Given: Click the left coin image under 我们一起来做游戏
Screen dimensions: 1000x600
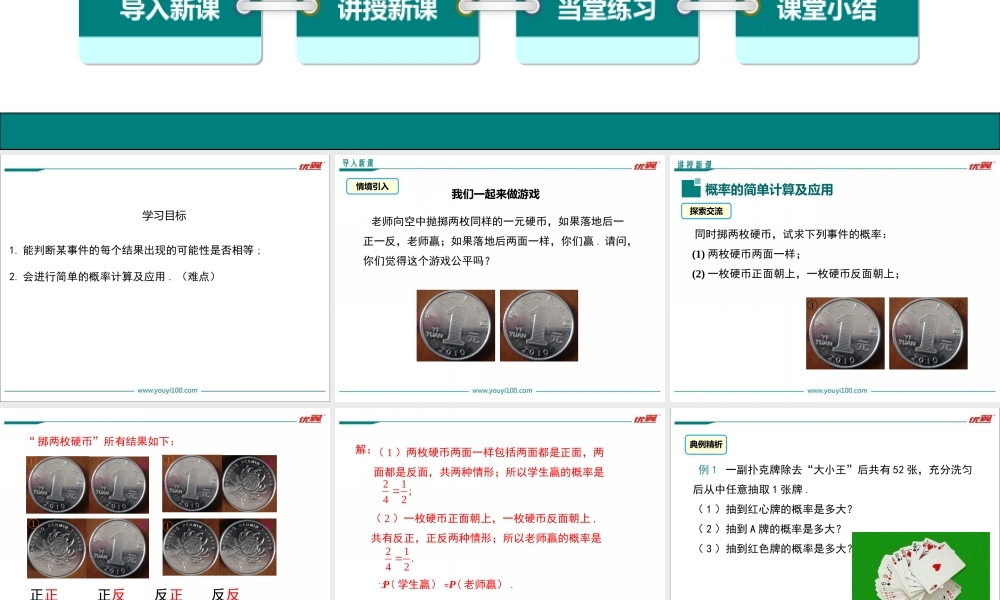Looking at the screenshot, I should click(x=455, y=325).
